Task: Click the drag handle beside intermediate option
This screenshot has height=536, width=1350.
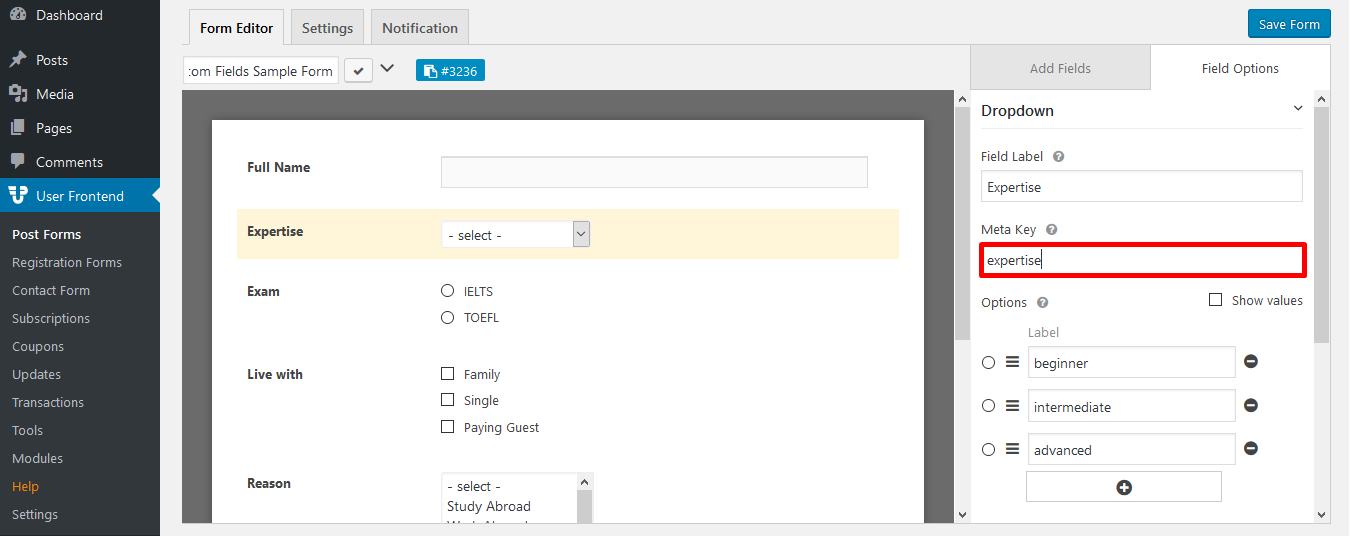Action: click(x=1012, y=406)
